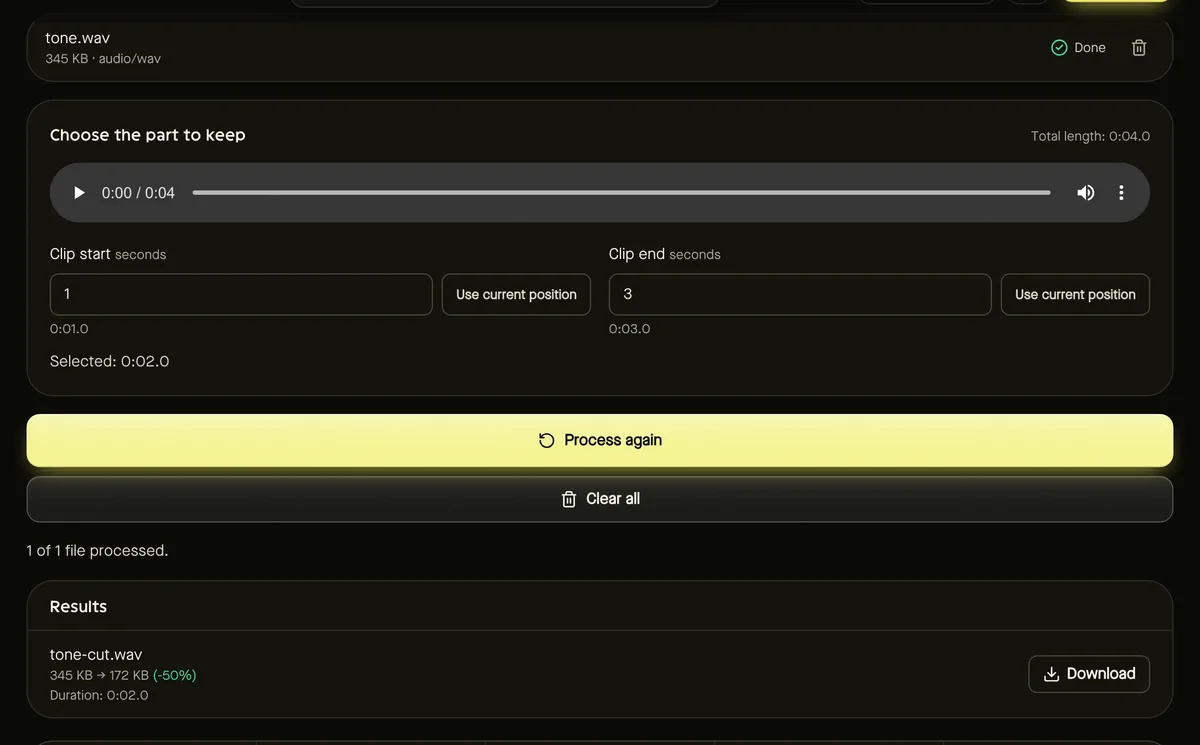Viewport: 1200px width, 745px height.
Task: Click the tone.wav file name
Action: coord(77,38)
